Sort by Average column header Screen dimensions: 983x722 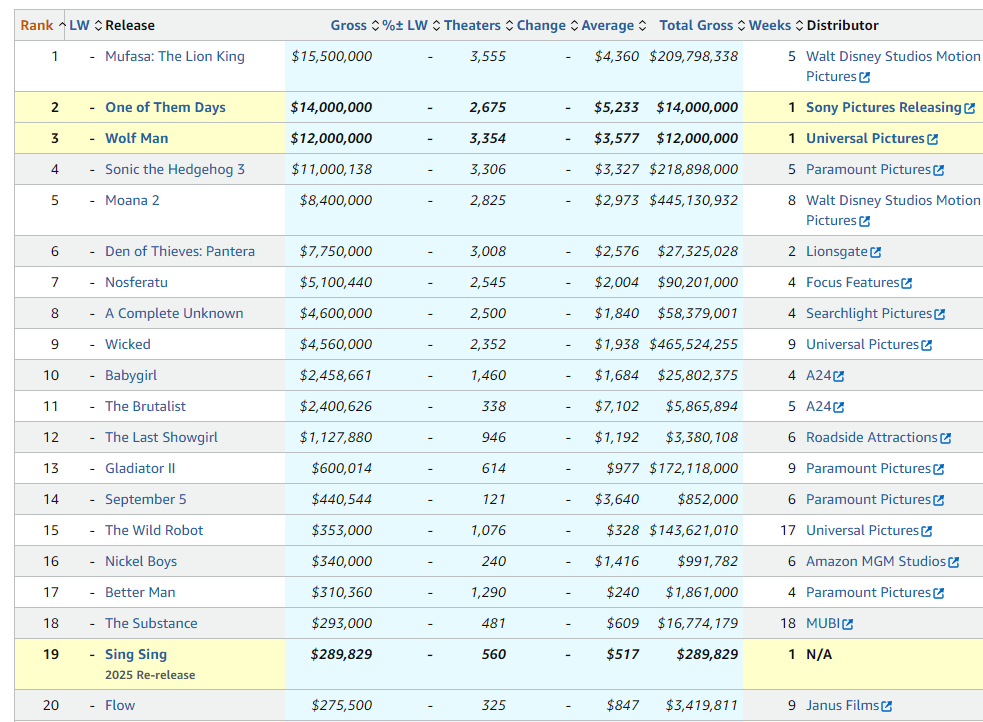tap(608, 25)
